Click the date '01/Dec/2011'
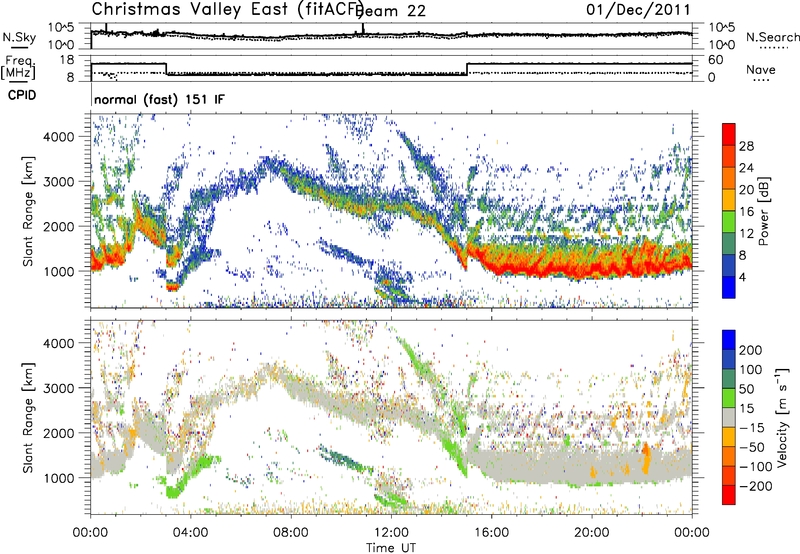 pyautogui.click(x=638, y=9)
